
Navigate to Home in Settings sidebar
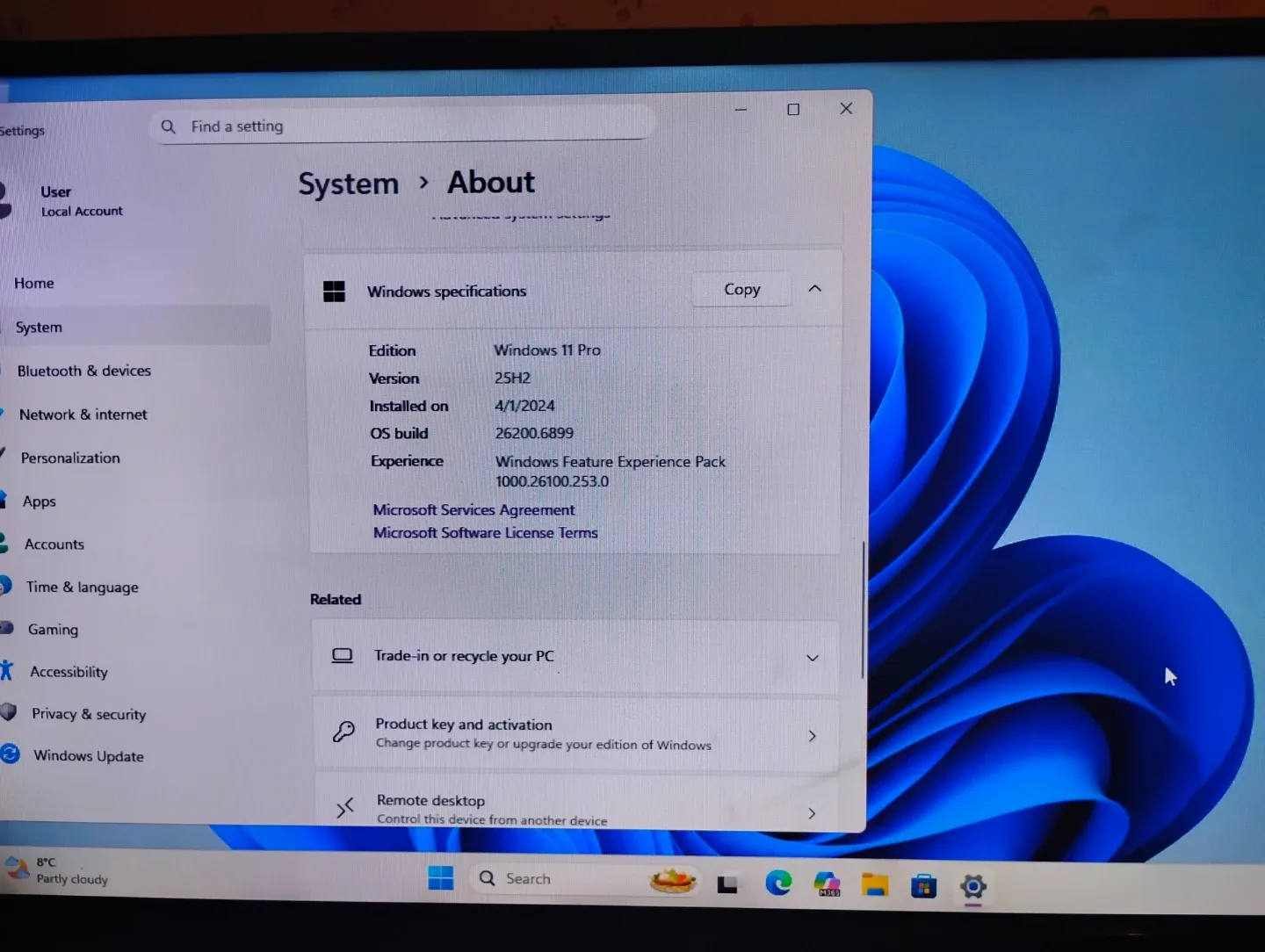[x=34, y=283]
